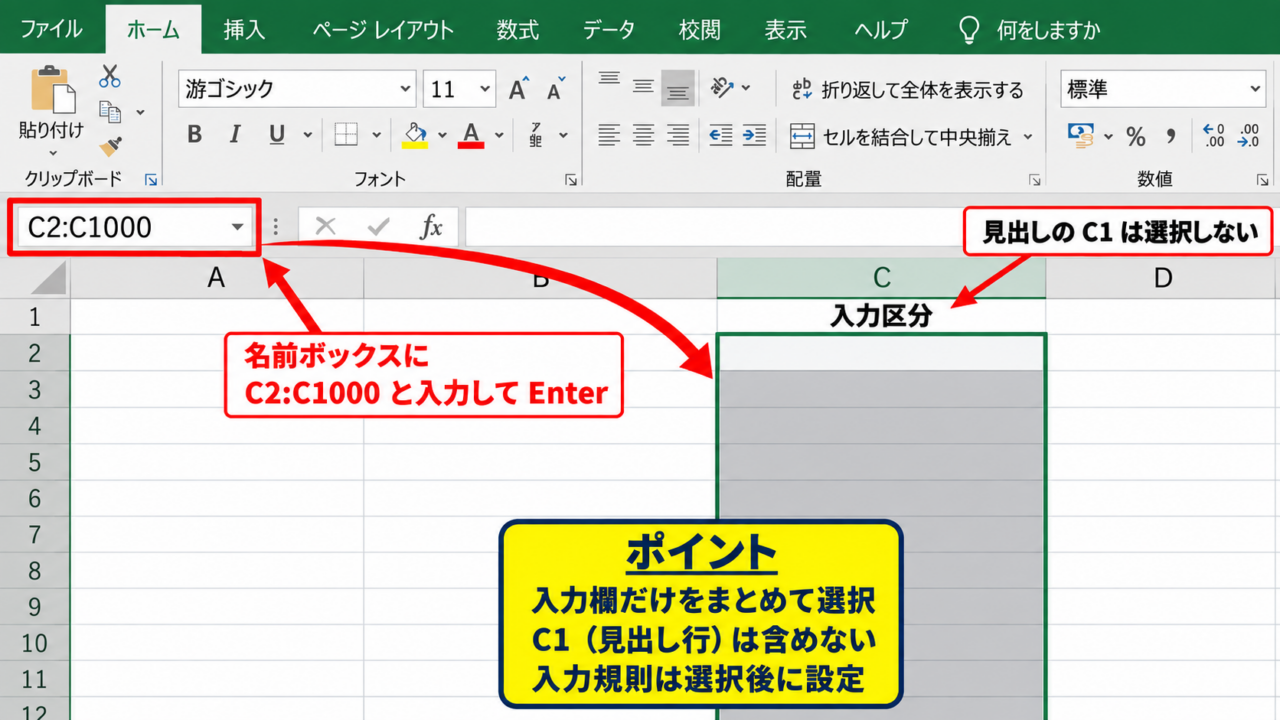Click 折り返して全体を表示する wrap text button

908,90
